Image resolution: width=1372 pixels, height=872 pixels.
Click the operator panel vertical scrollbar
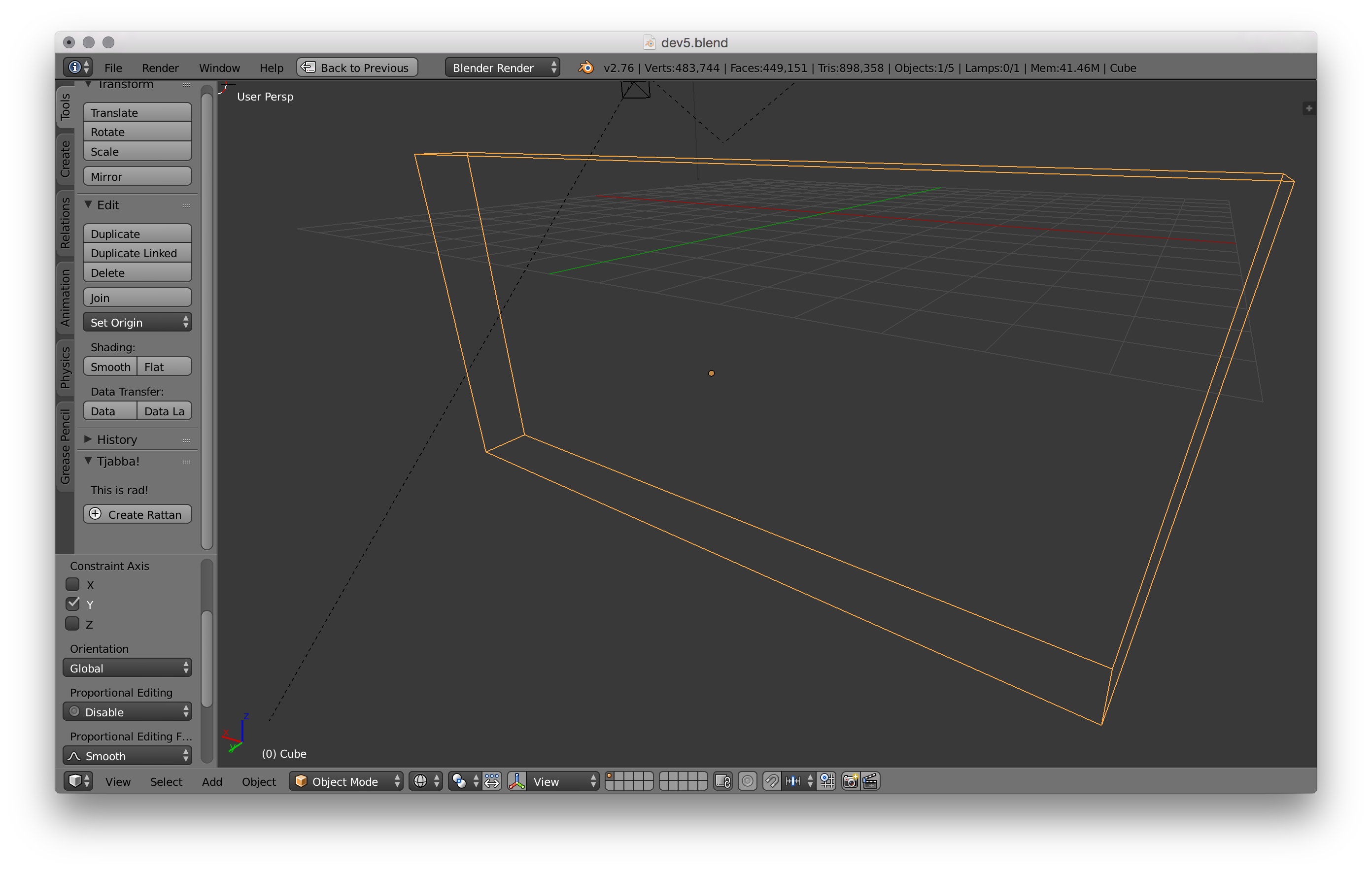pos(207,659)
